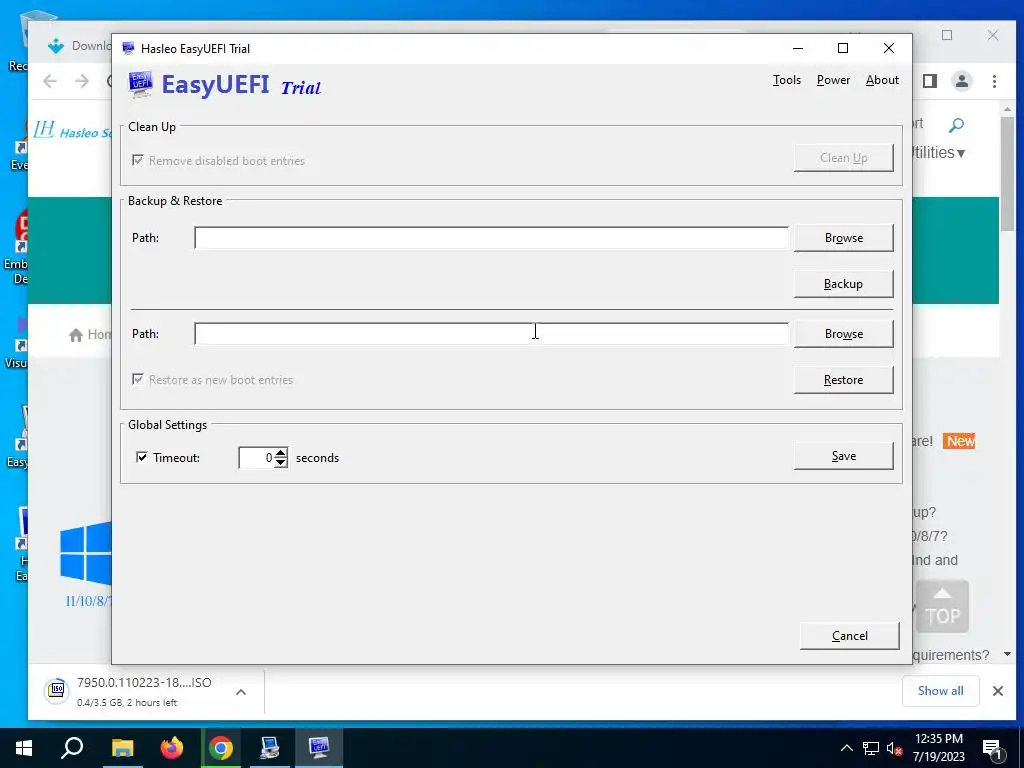Click the Timeout seconds value field

coord(257,458)
